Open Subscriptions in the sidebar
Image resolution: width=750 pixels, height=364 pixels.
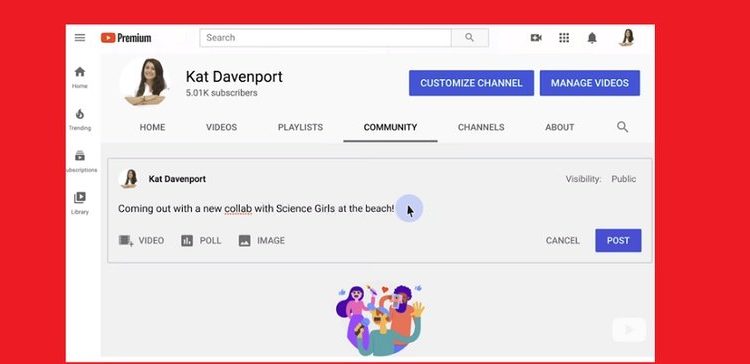80,161
